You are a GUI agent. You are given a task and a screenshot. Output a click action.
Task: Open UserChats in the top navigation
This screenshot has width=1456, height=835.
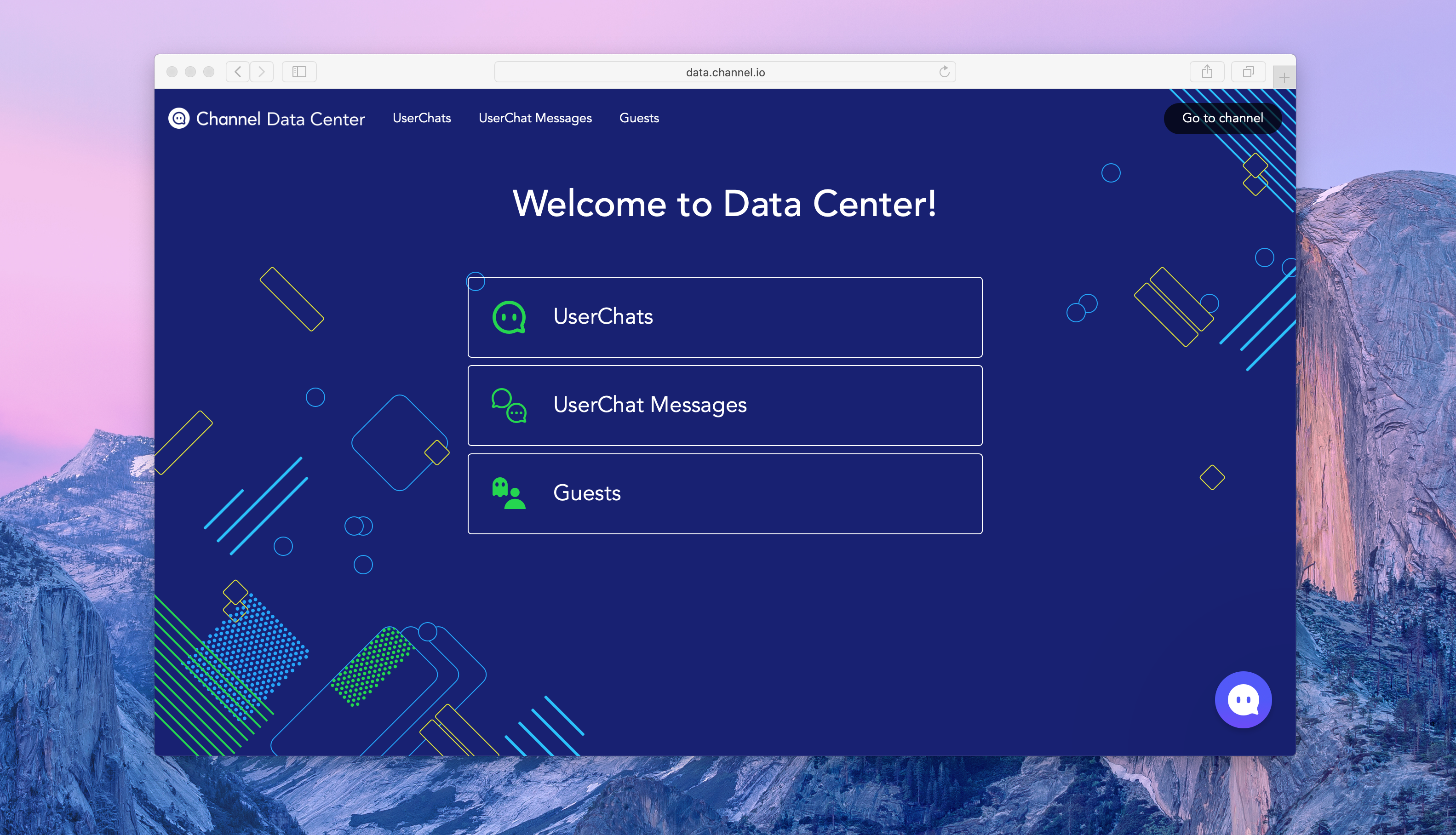[422, 118]
